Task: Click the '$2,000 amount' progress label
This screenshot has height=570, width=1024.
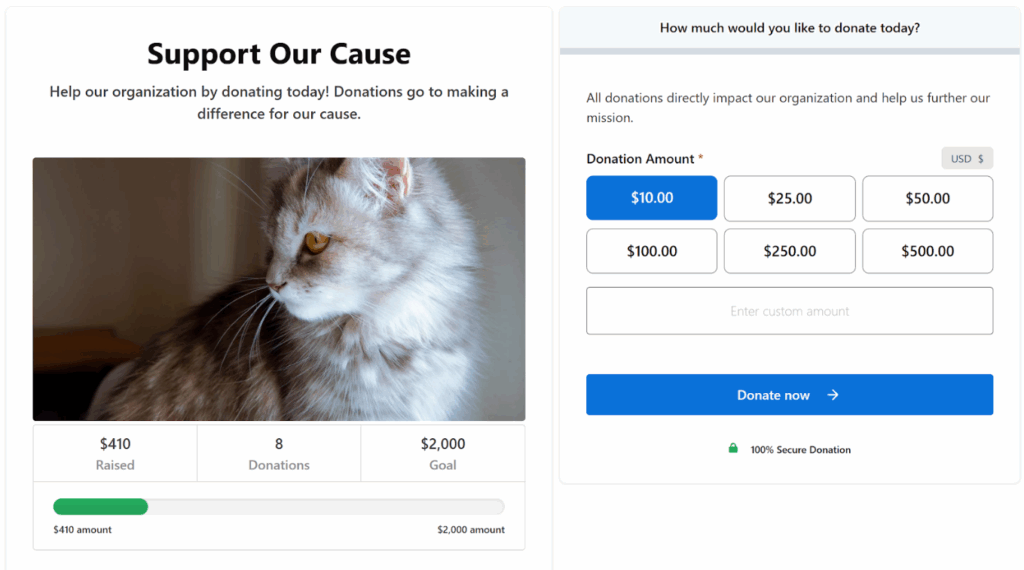Action: tap(470, 530)
